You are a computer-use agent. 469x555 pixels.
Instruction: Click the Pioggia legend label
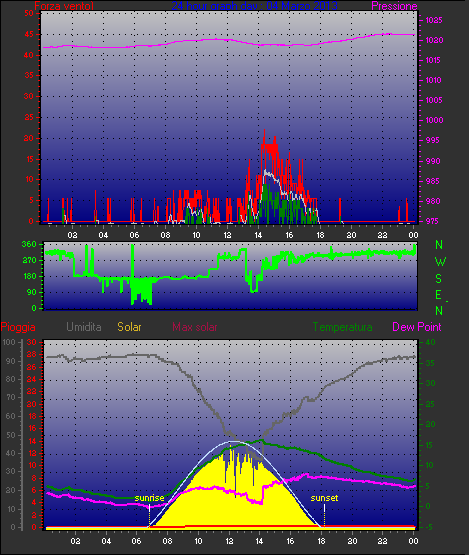[18, 327]
